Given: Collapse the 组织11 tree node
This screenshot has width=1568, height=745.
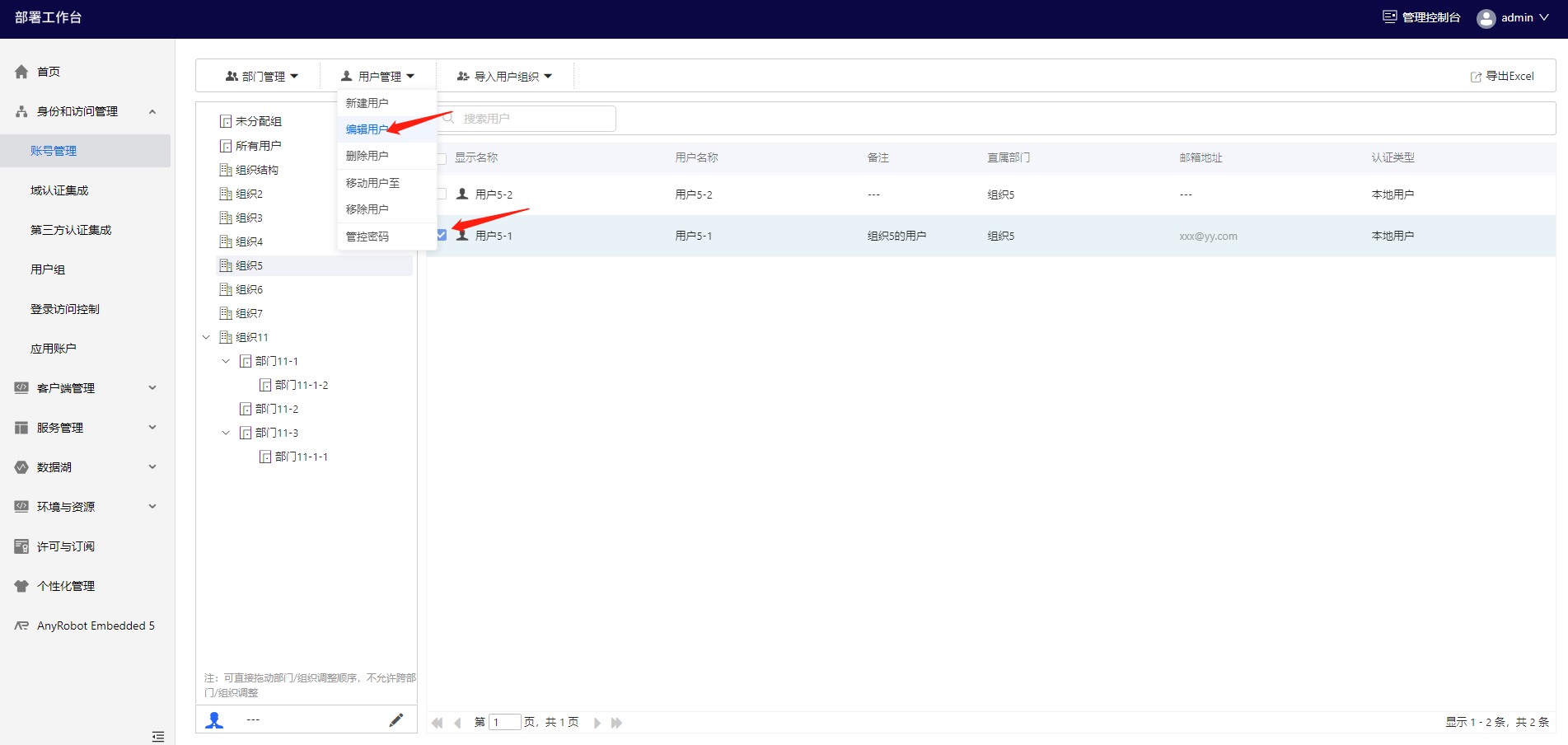Looking at the screenshot, I should pos(206,337).
